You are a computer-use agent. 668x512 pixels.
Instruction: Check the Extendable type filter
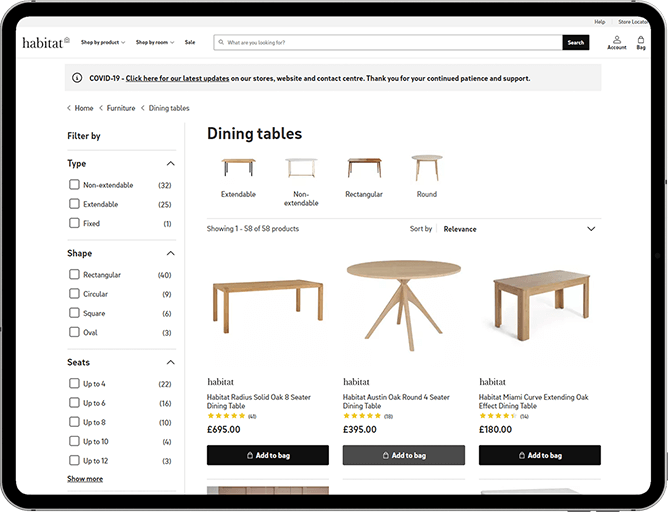coord(74,204)
